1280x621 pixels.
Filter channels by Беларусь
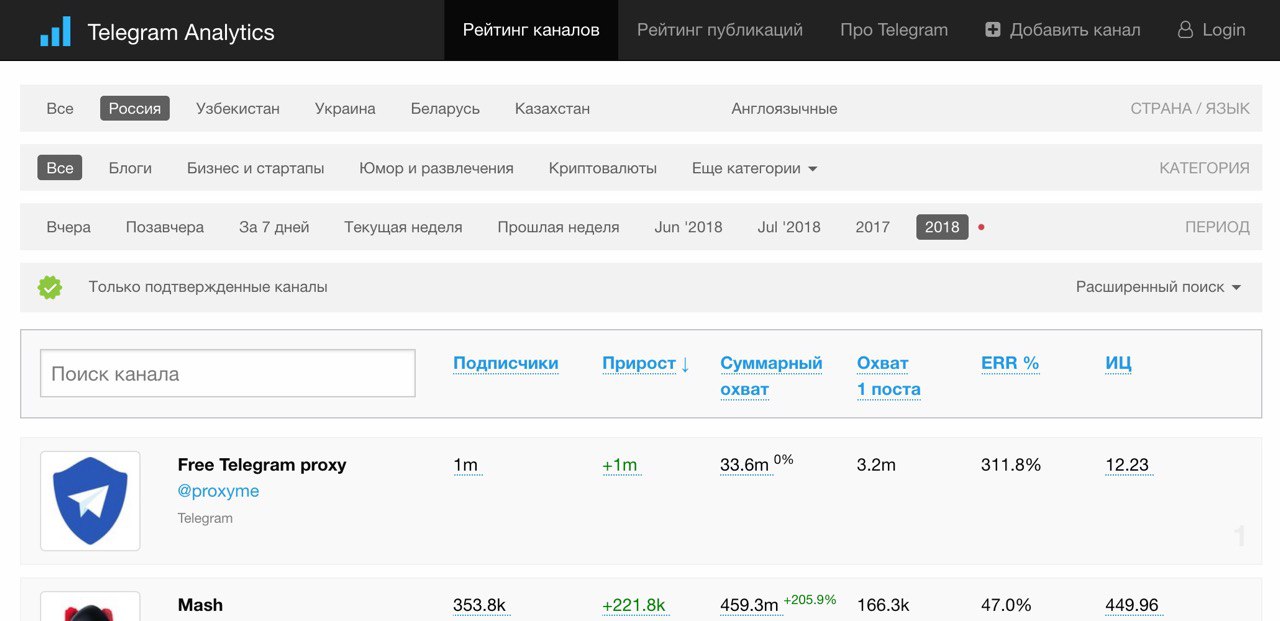point(445,108)
